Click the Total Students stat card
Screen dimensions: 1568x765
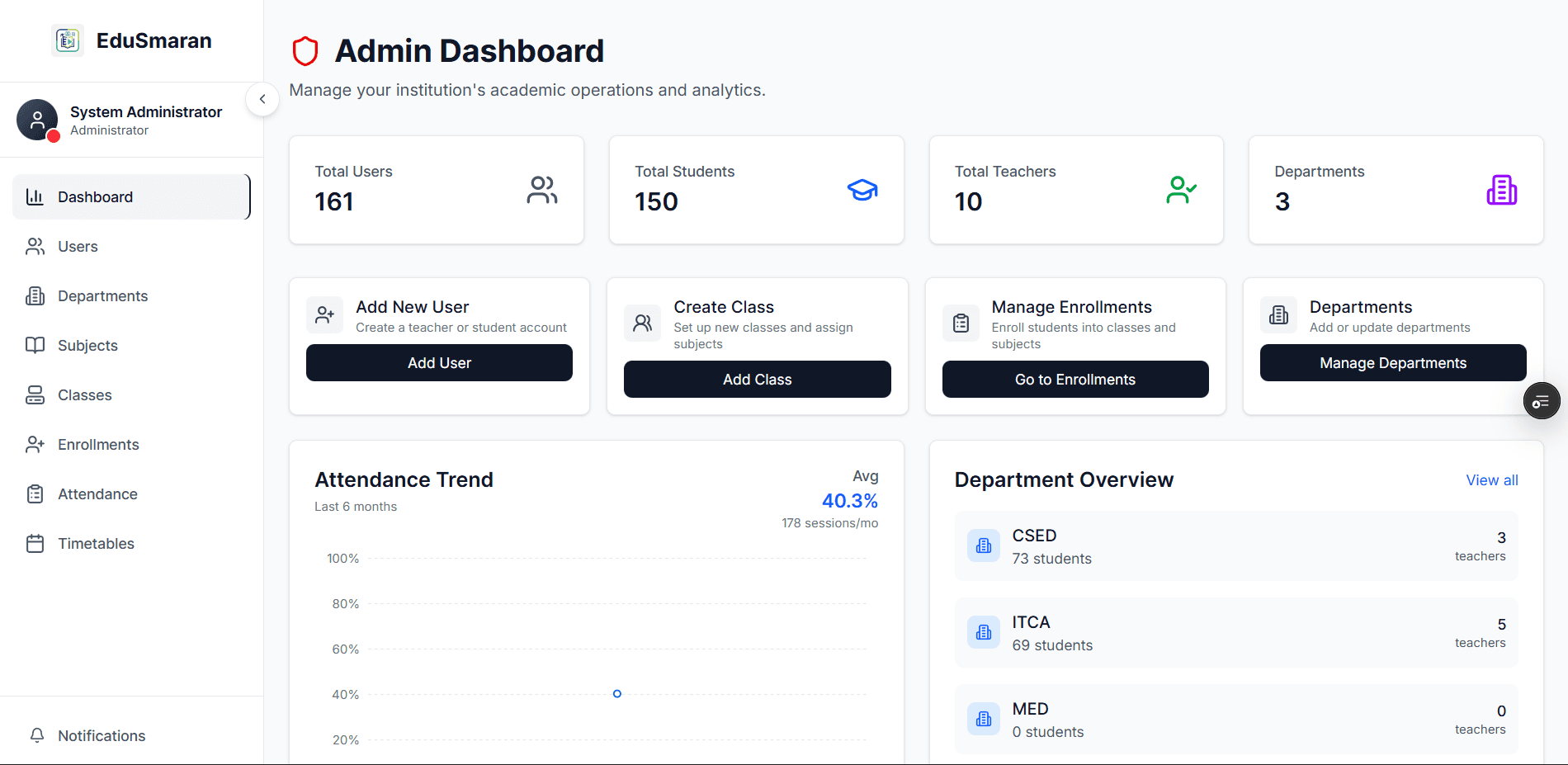[x=756, y=190]
